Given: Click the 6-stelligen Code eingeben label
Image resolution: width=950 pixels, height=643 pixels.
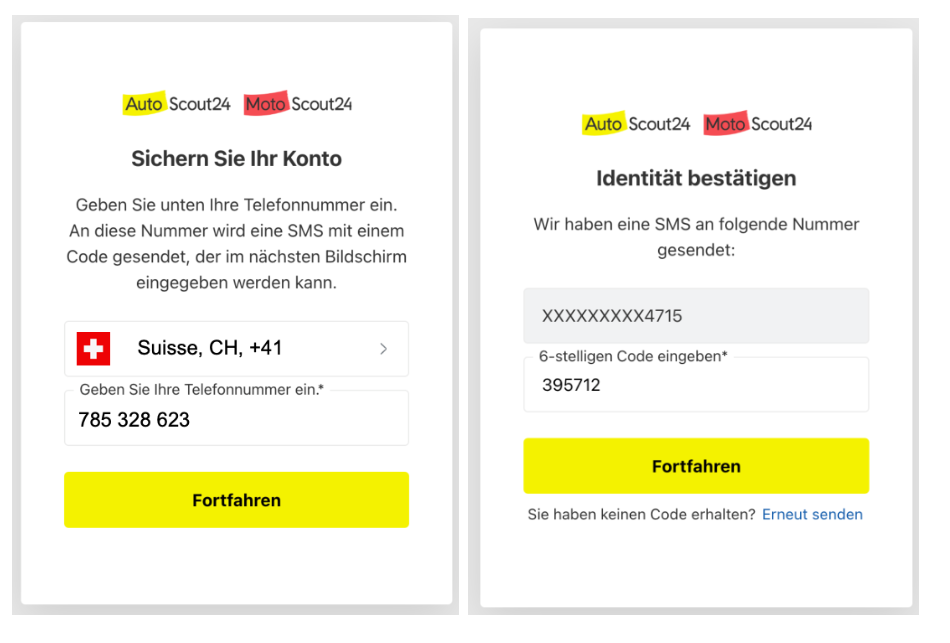Looking at the screenshot, I should pyautogui.click(x=633, y=356).
